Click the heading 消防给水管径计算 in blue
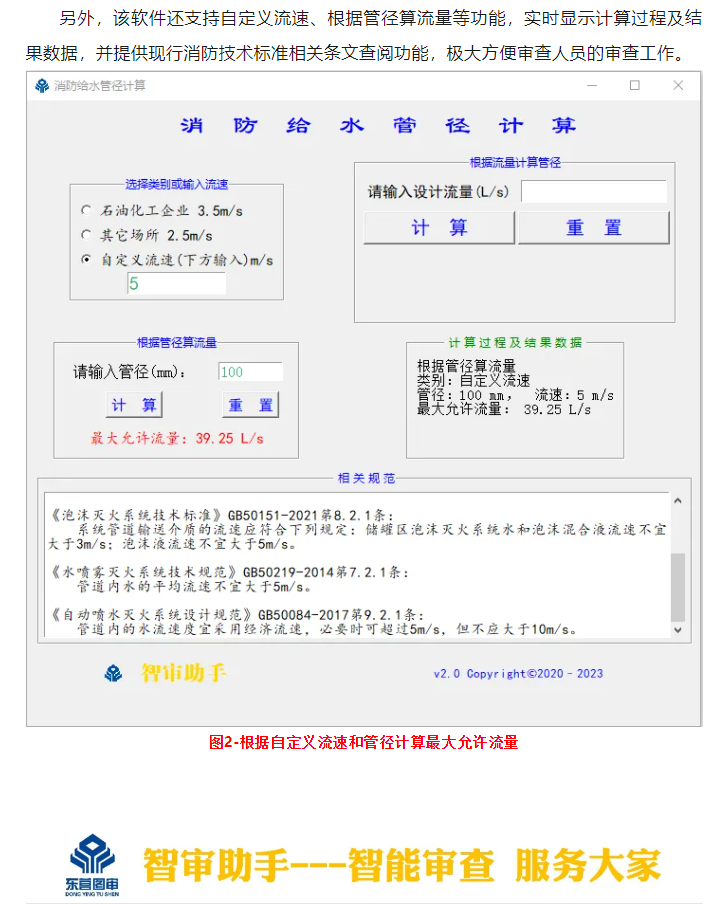This screenshot has height=904, width=725. [x=377, y=125]
